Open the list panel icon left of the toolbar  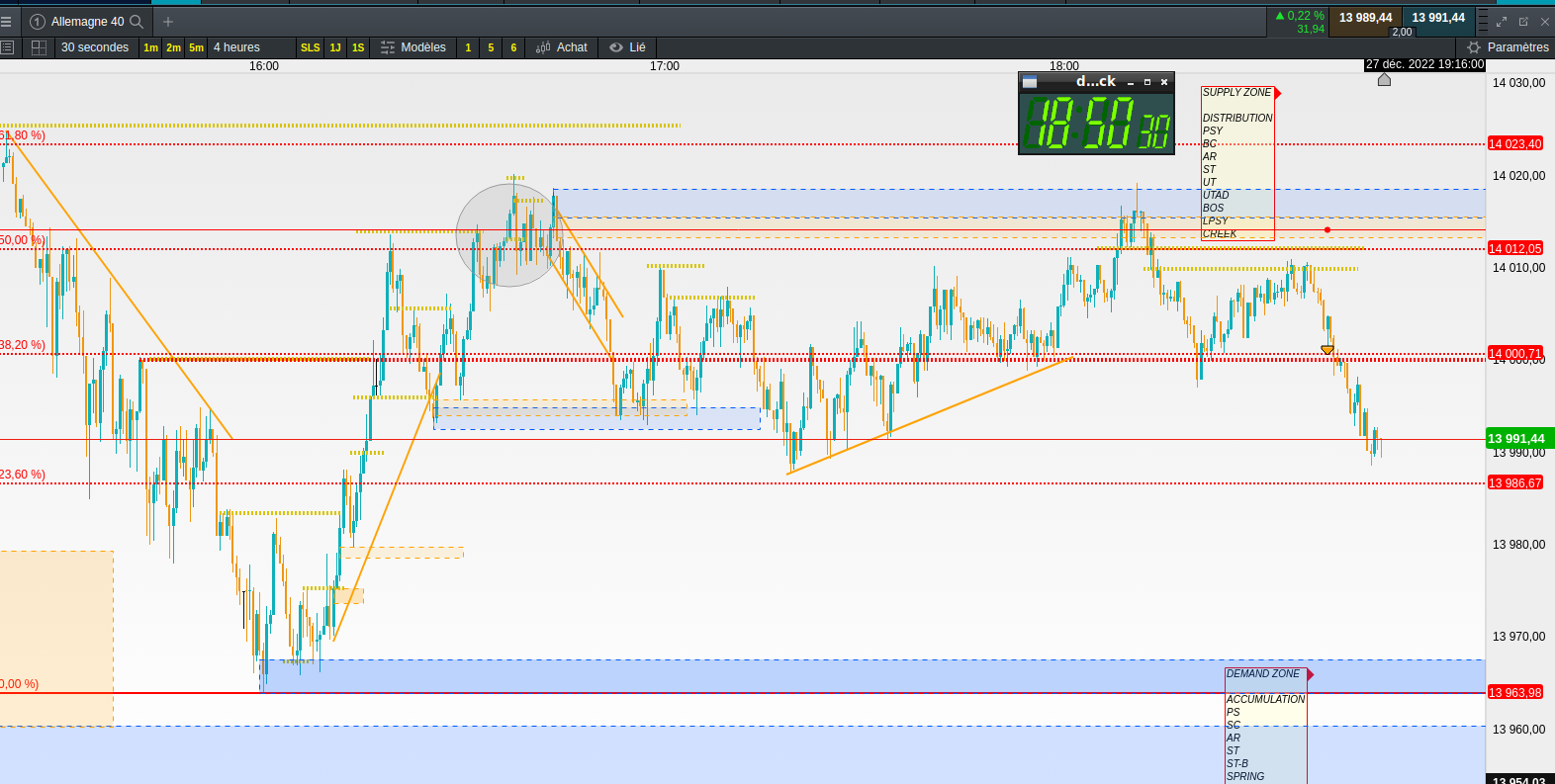7,47
